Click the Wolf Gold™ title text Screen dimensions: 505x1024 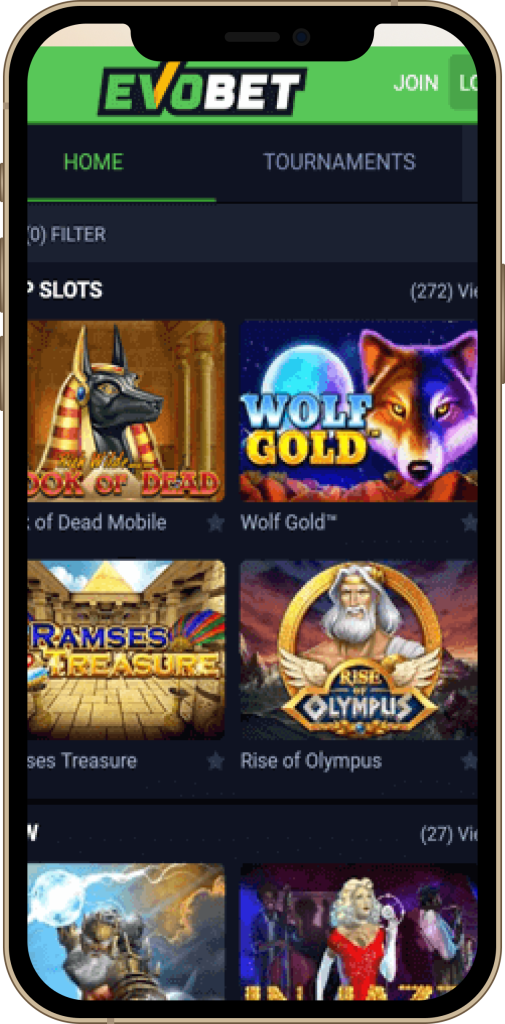coord(288,522)
